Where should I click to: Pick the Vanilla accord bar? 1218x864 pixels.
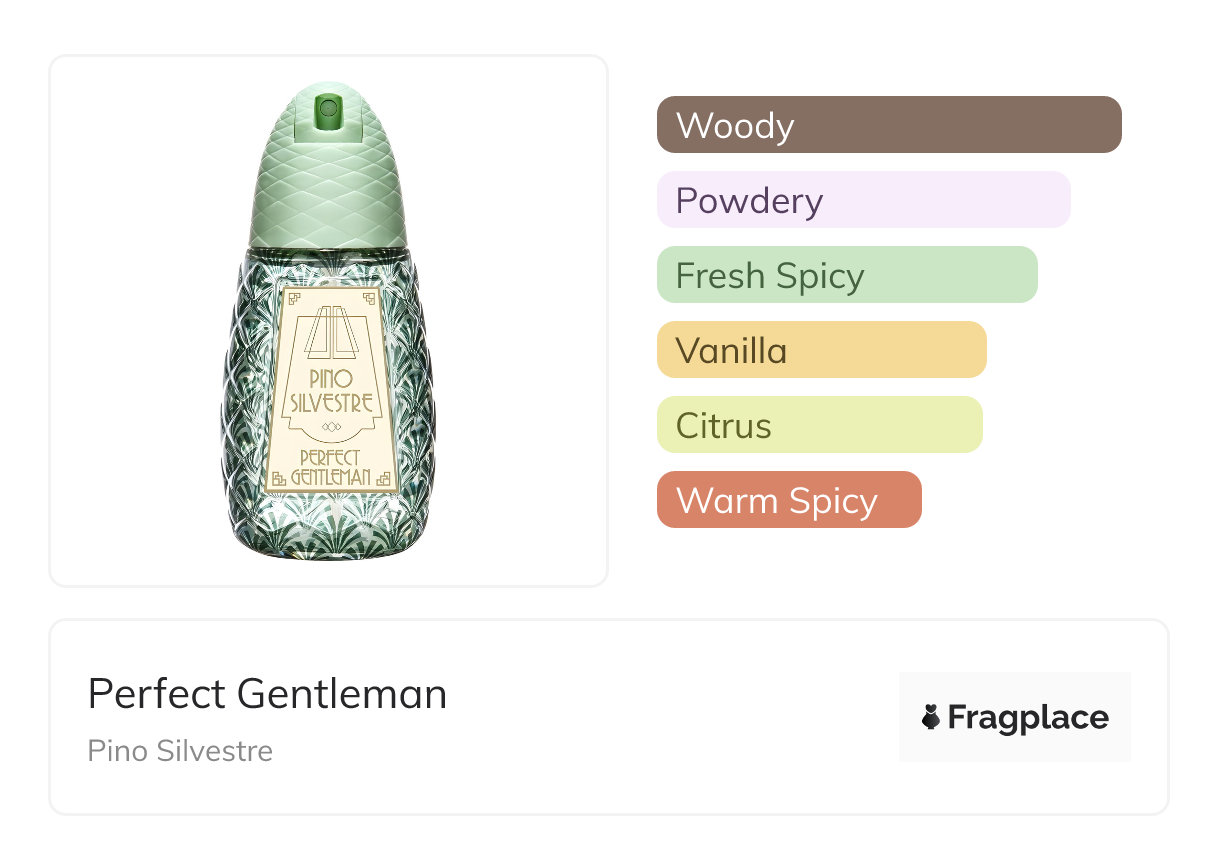click(x=821, y=350)
